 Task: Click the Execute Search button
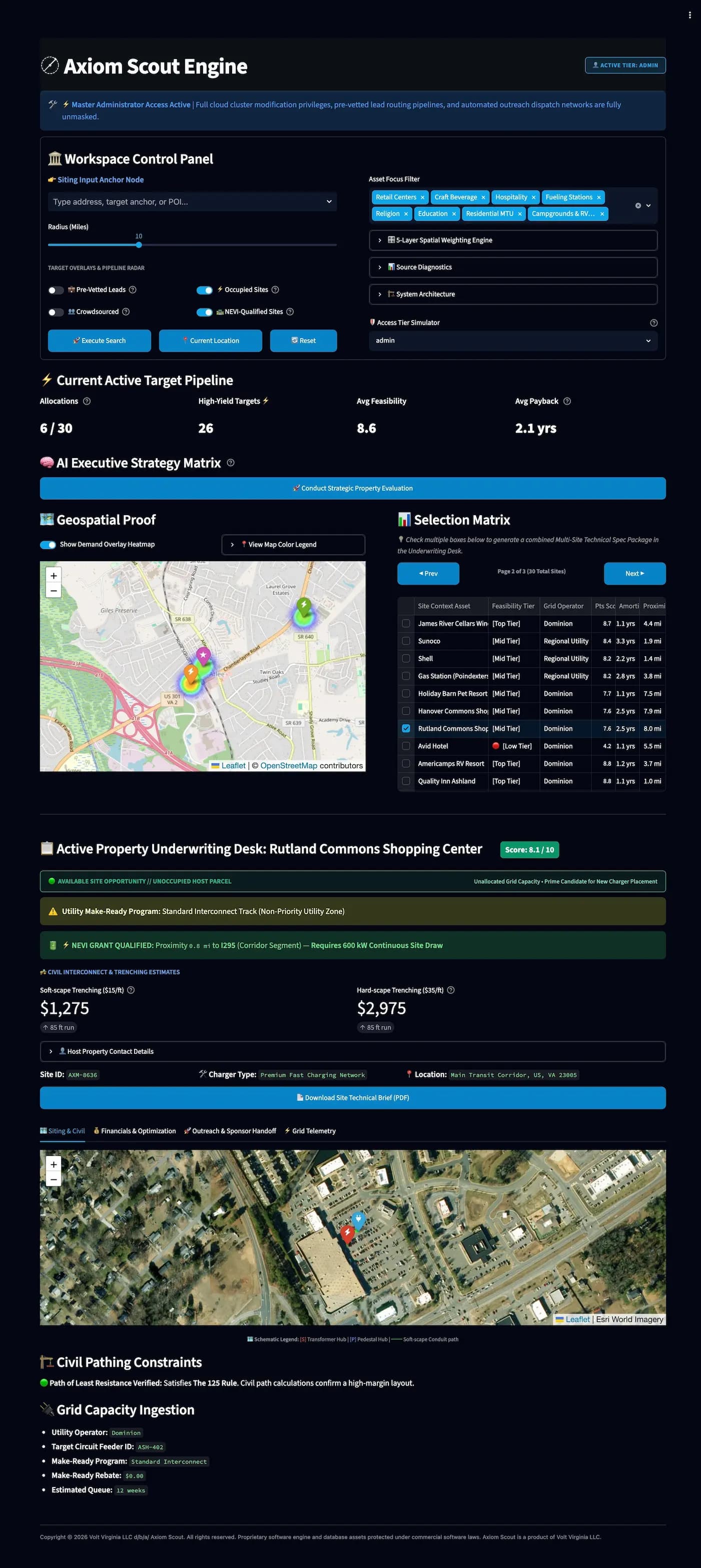[x=99, y=341]
